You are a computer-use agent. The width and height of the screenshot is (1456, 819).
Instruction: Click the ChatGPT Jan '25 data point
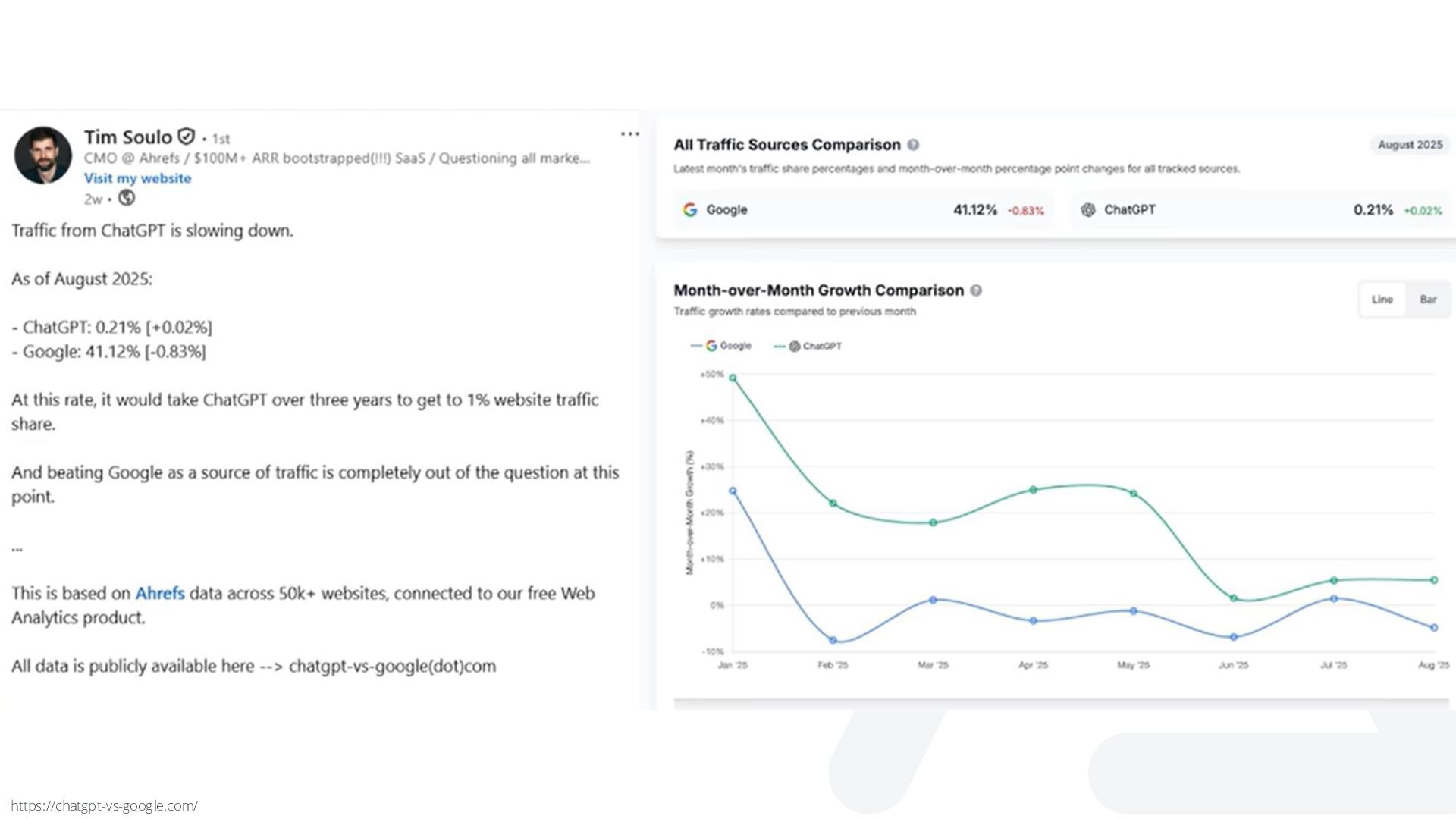tap(733, 378)
